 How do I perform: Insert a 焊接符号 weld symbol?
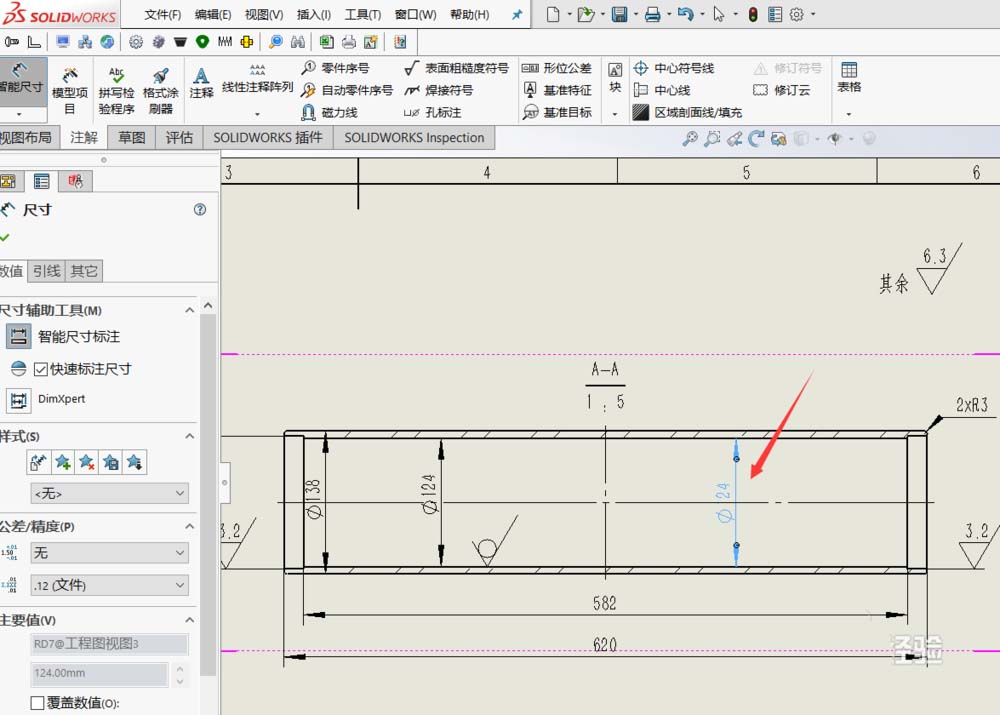coord(439,90)
